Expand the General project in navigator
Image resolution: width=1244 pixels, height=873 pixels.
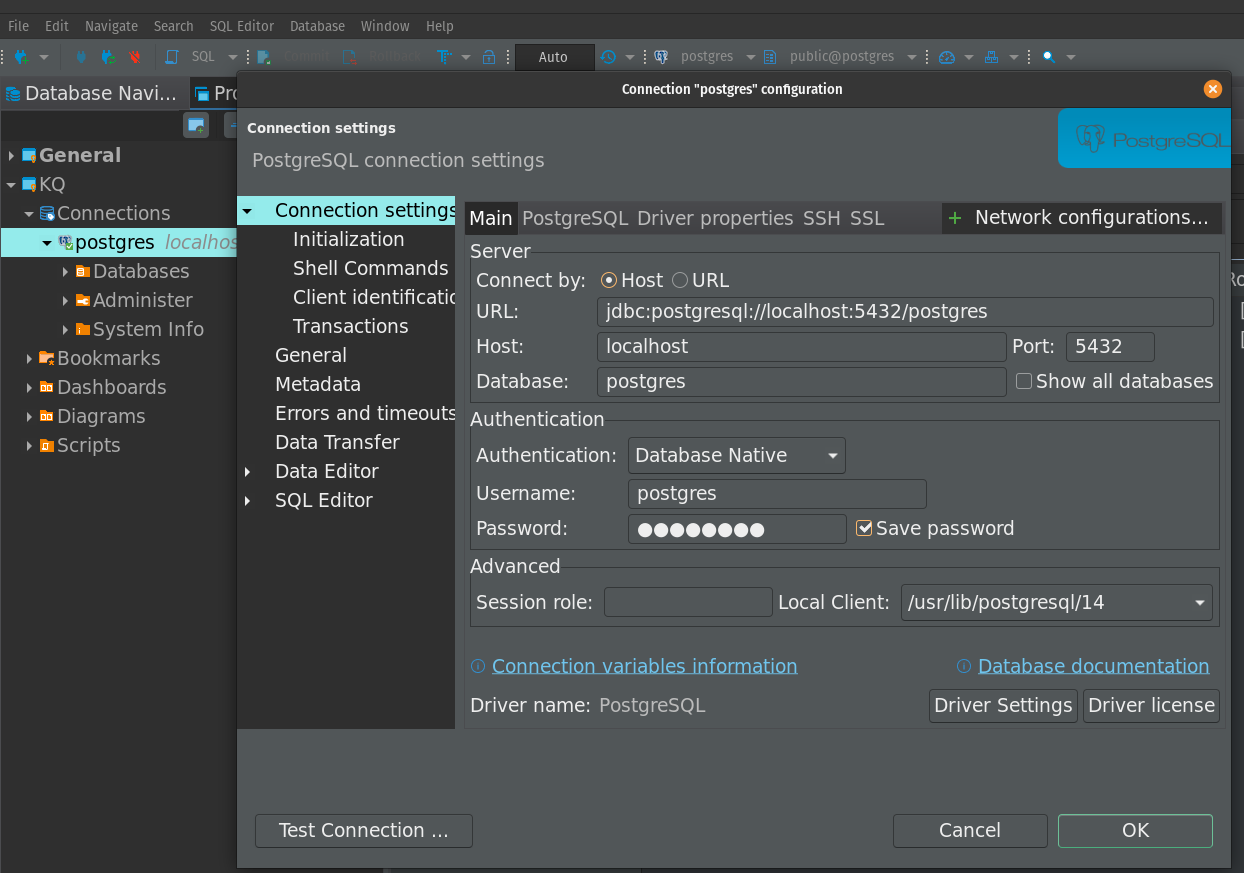[11, 156]
